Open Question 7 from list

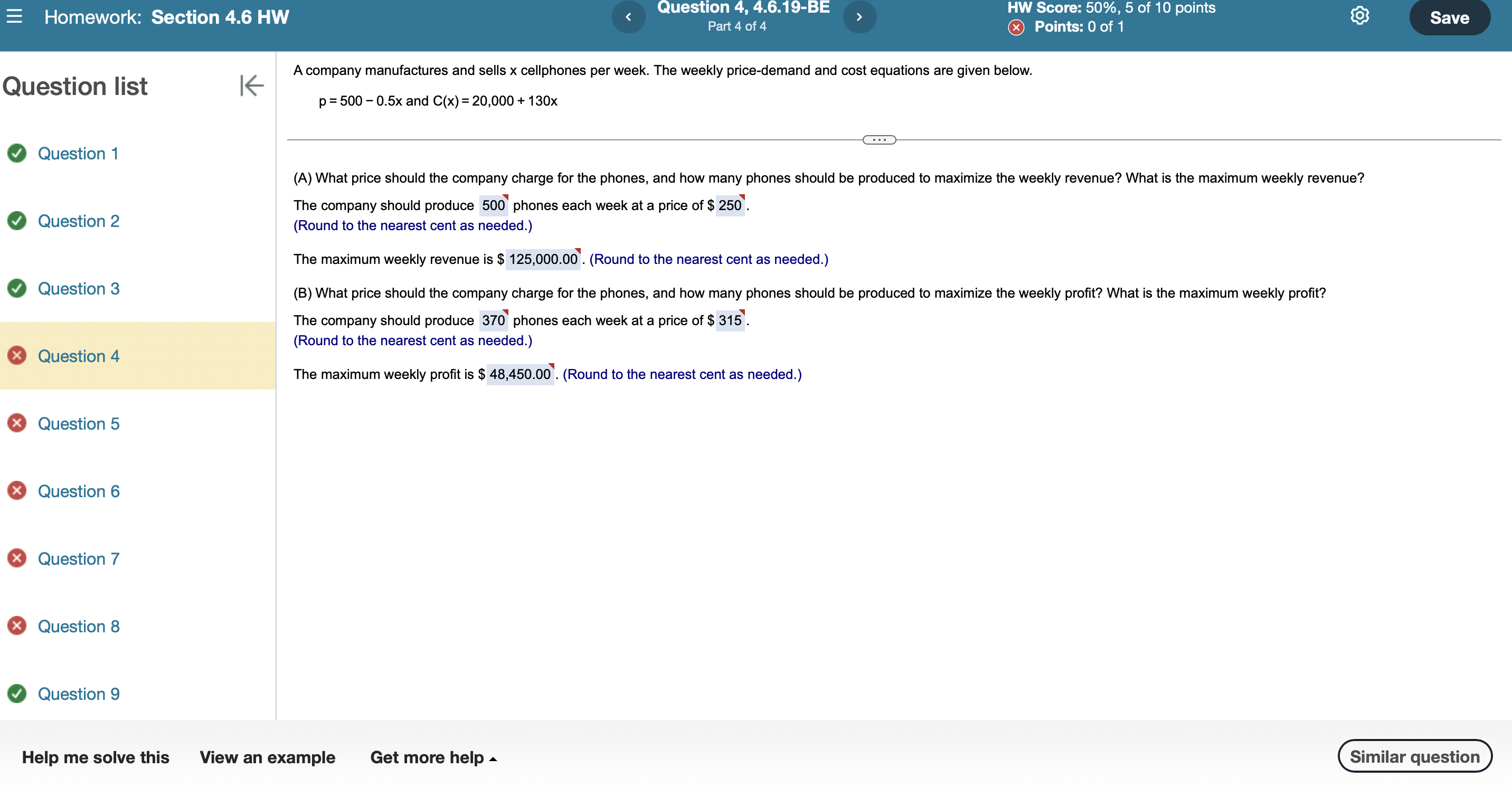[79, 559]
